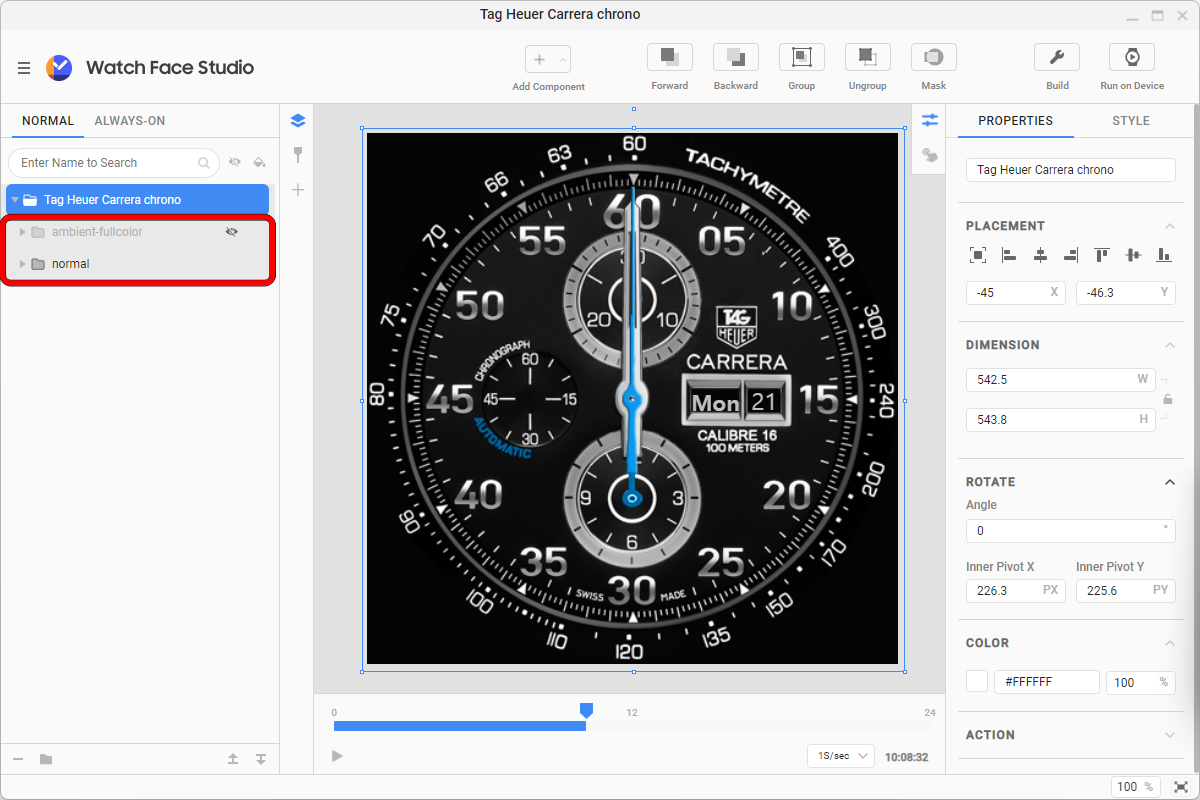Open the Add Component dropdown arrow
This screenshot has width=1200, height=800.
562,60
